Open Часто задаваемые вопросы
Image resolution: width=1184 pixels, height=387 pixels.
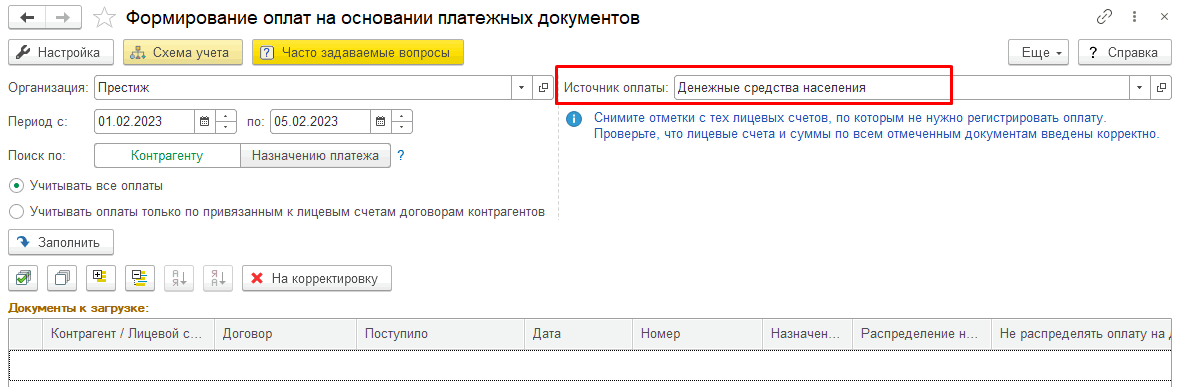[x=357, y=53]
